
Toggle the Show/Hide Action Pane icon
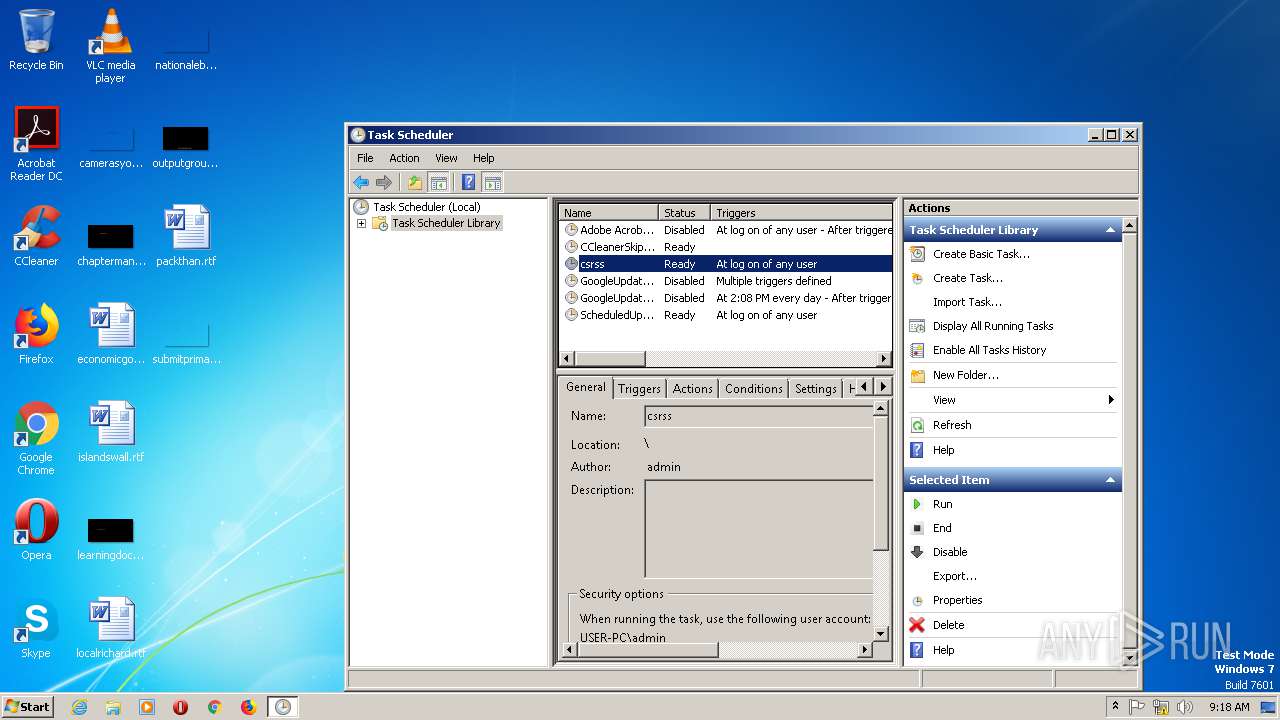[x=491, y=182]
